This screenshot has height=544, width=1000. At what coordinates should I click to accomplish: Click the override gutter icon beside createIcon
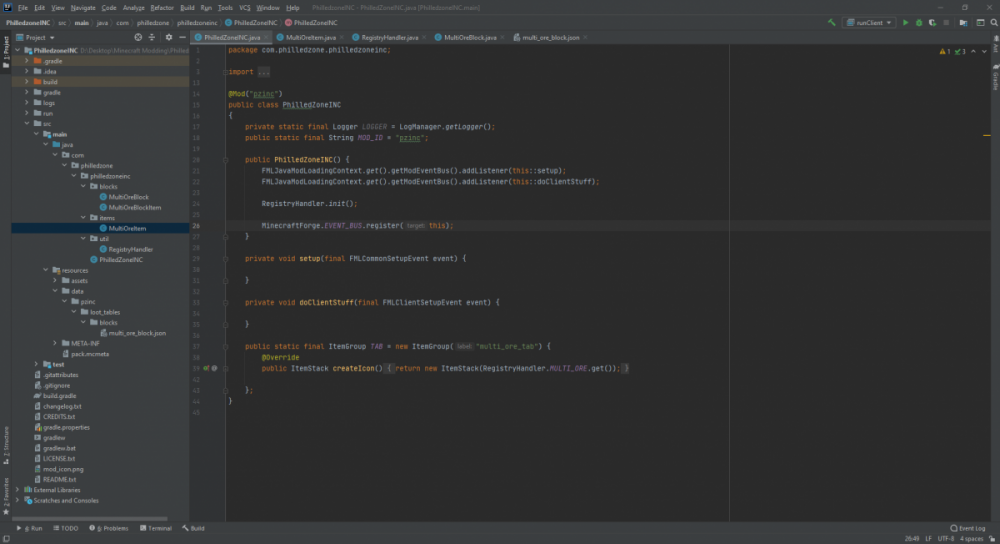(x=206, y=369)
